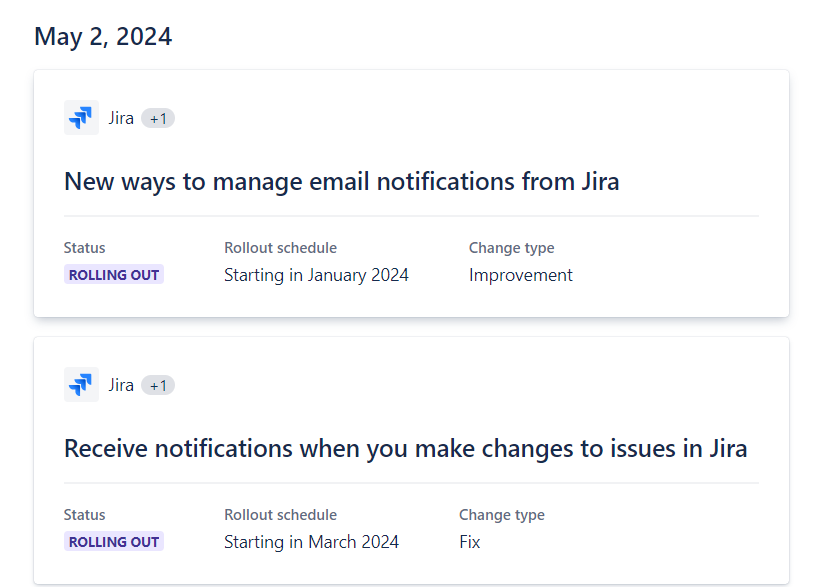Select the Jira icon above email notifications title
Image resolution: width=830 pixels, height=587 pixels.
coord(80,117)
